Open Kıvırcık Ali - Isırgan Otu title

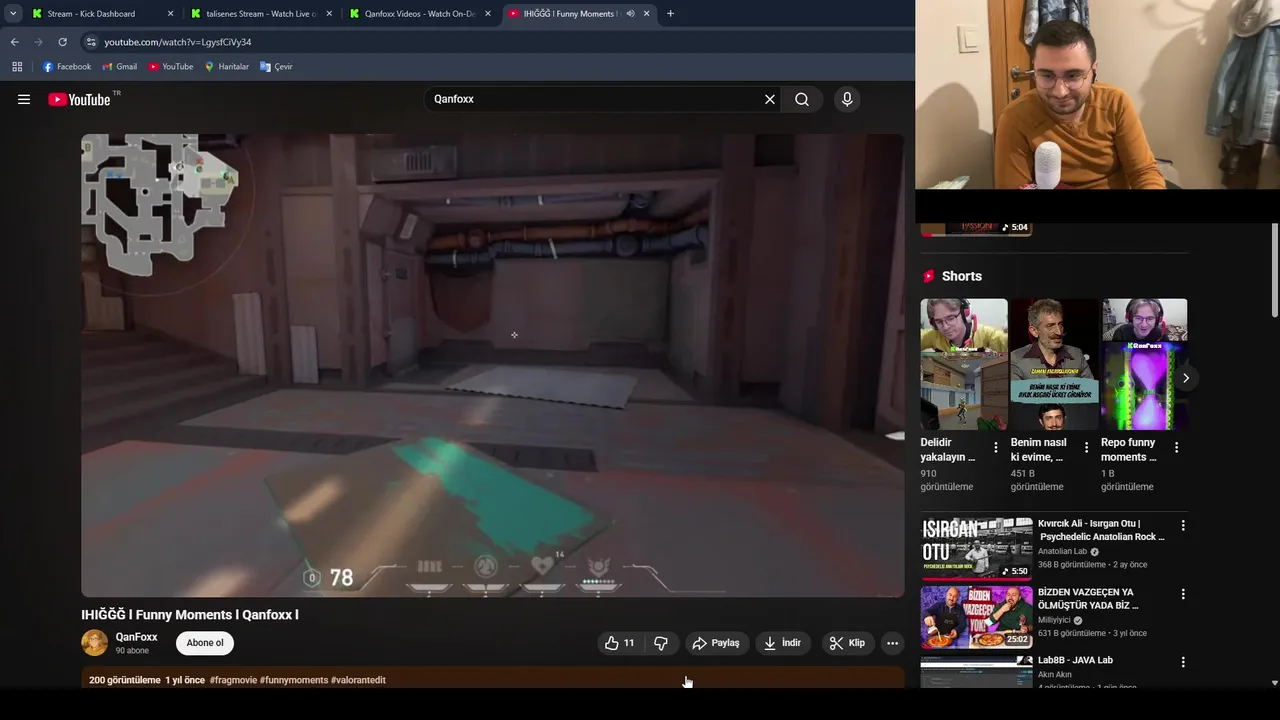[1101, 530]
